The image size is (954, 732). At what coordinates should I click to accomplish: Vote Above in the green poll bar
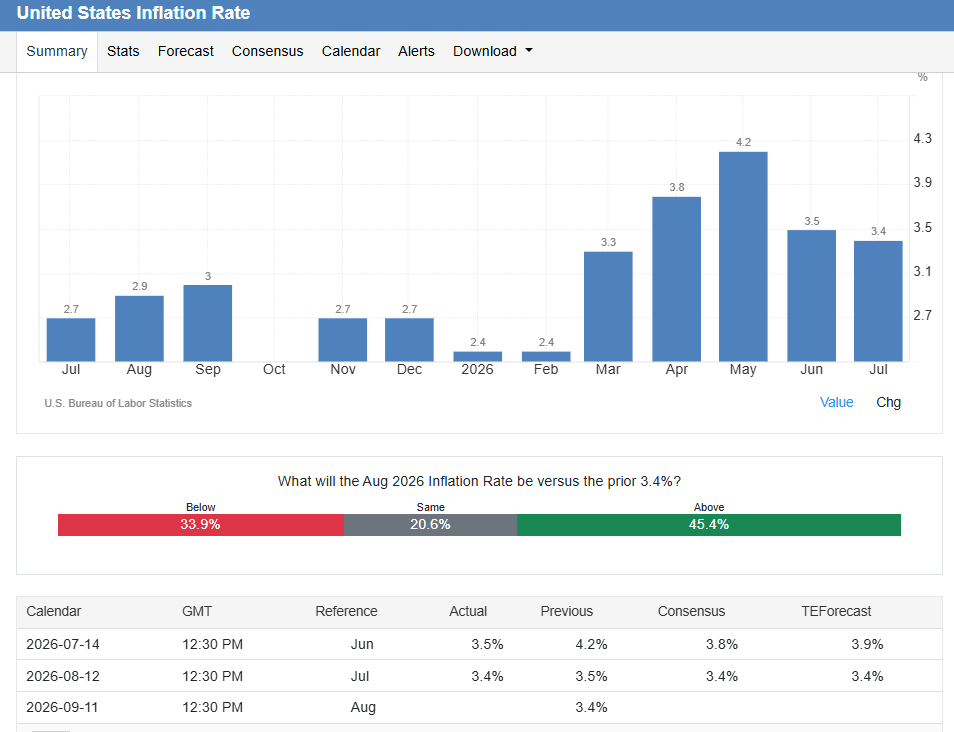(x=709, y=525)
